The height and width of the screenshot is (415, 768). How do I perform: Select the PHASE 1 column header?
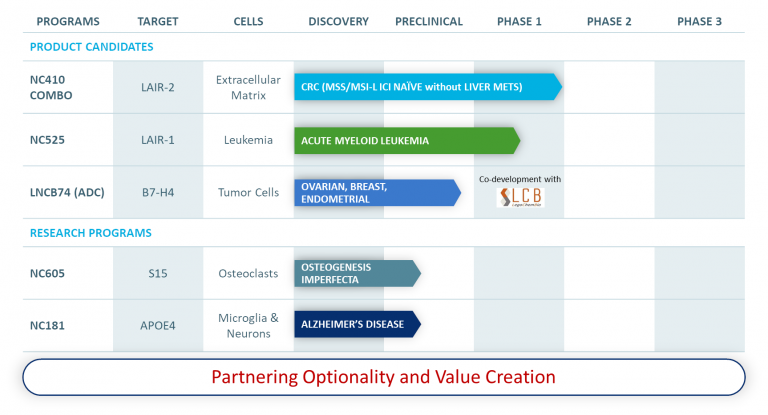coord(519,22)
